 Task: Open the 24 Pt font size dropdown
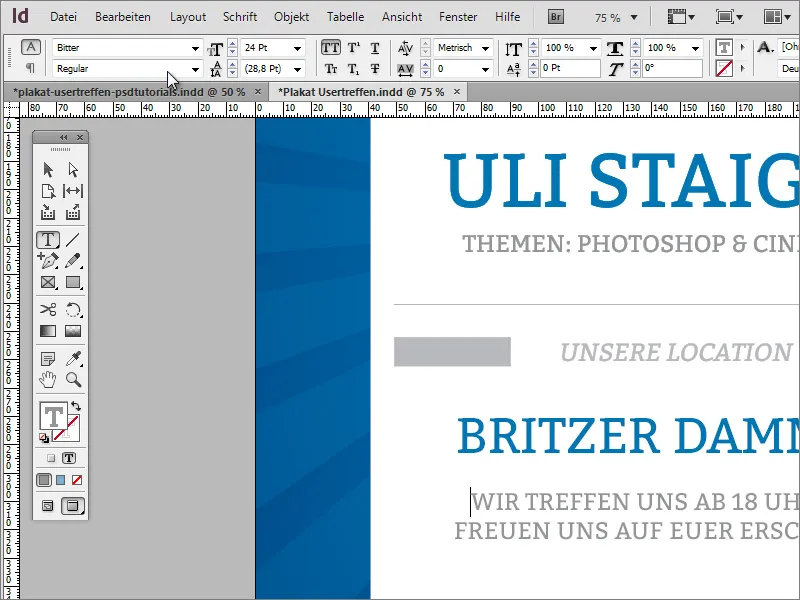coord(297,48)
